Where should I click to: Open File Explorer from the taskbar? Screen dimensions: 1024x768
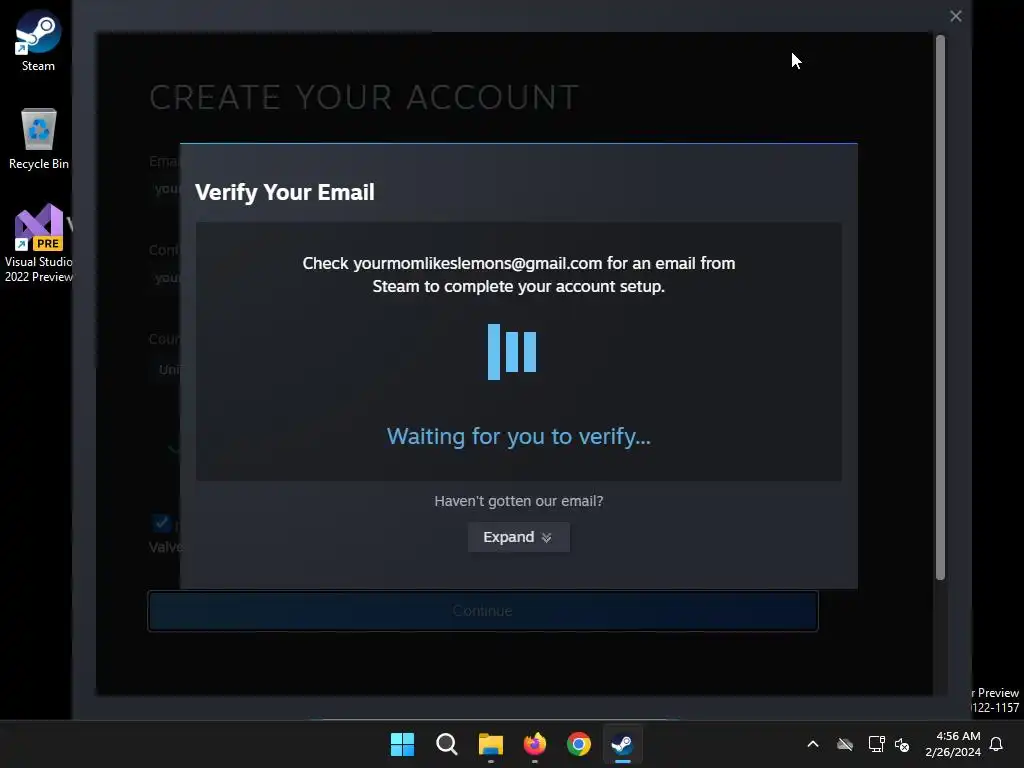click(x=490, y=744)
